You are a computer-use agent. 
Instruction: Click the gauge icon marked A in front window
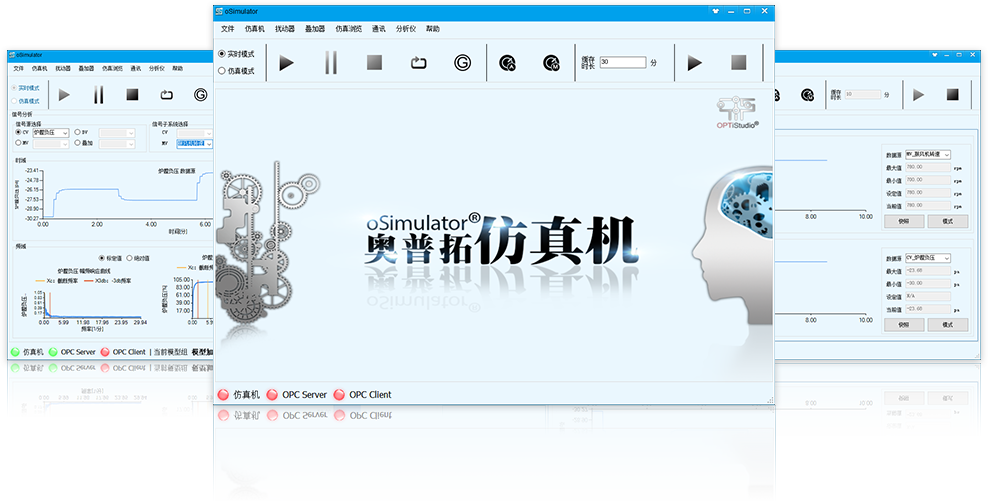[507, 62]
